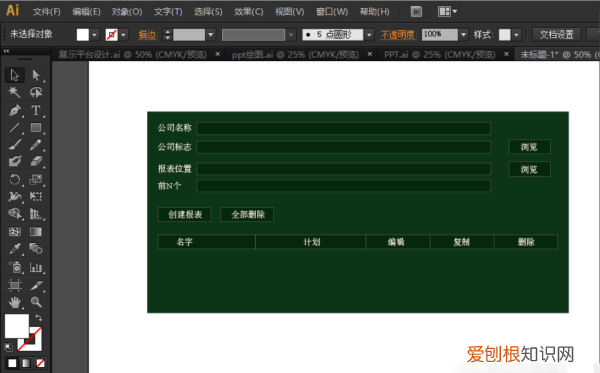Open the 不透明度 link panel
The image size is (600, 373).
click(x=398, y=35)
